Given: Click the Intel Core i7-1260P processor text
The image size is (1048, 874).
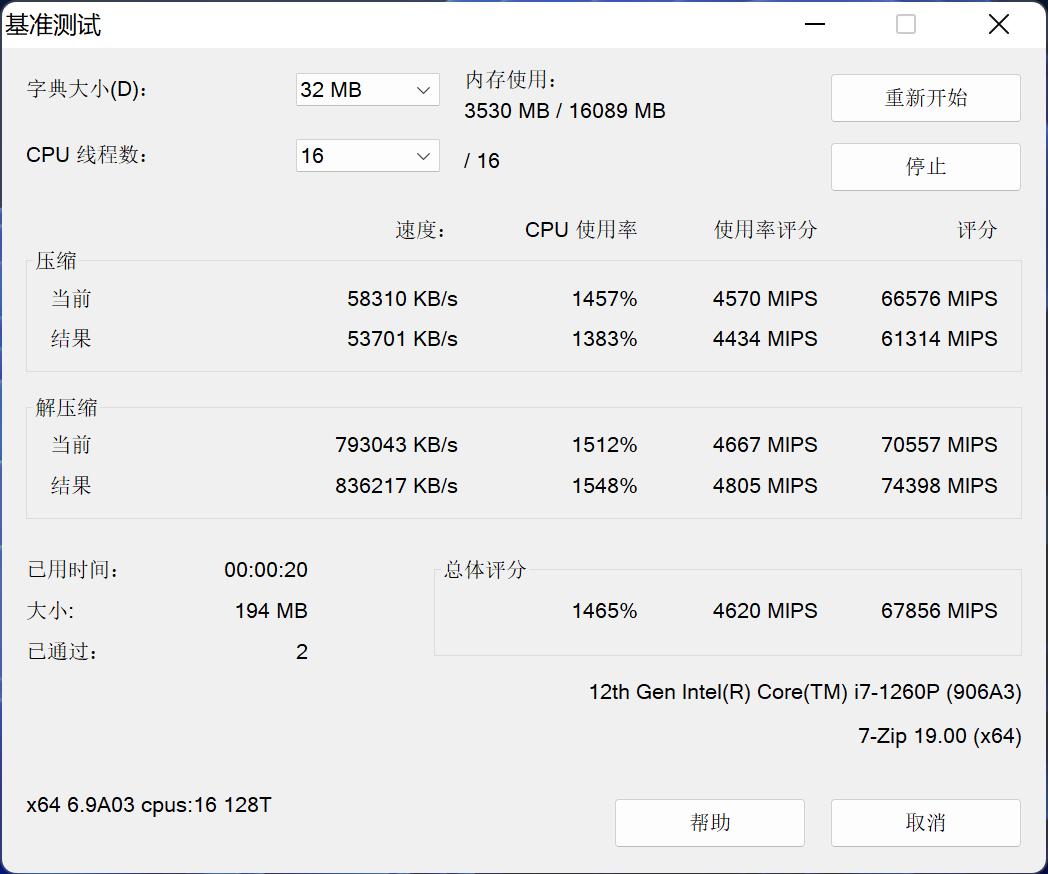Looking at the screenshot, I should [804, 692].
